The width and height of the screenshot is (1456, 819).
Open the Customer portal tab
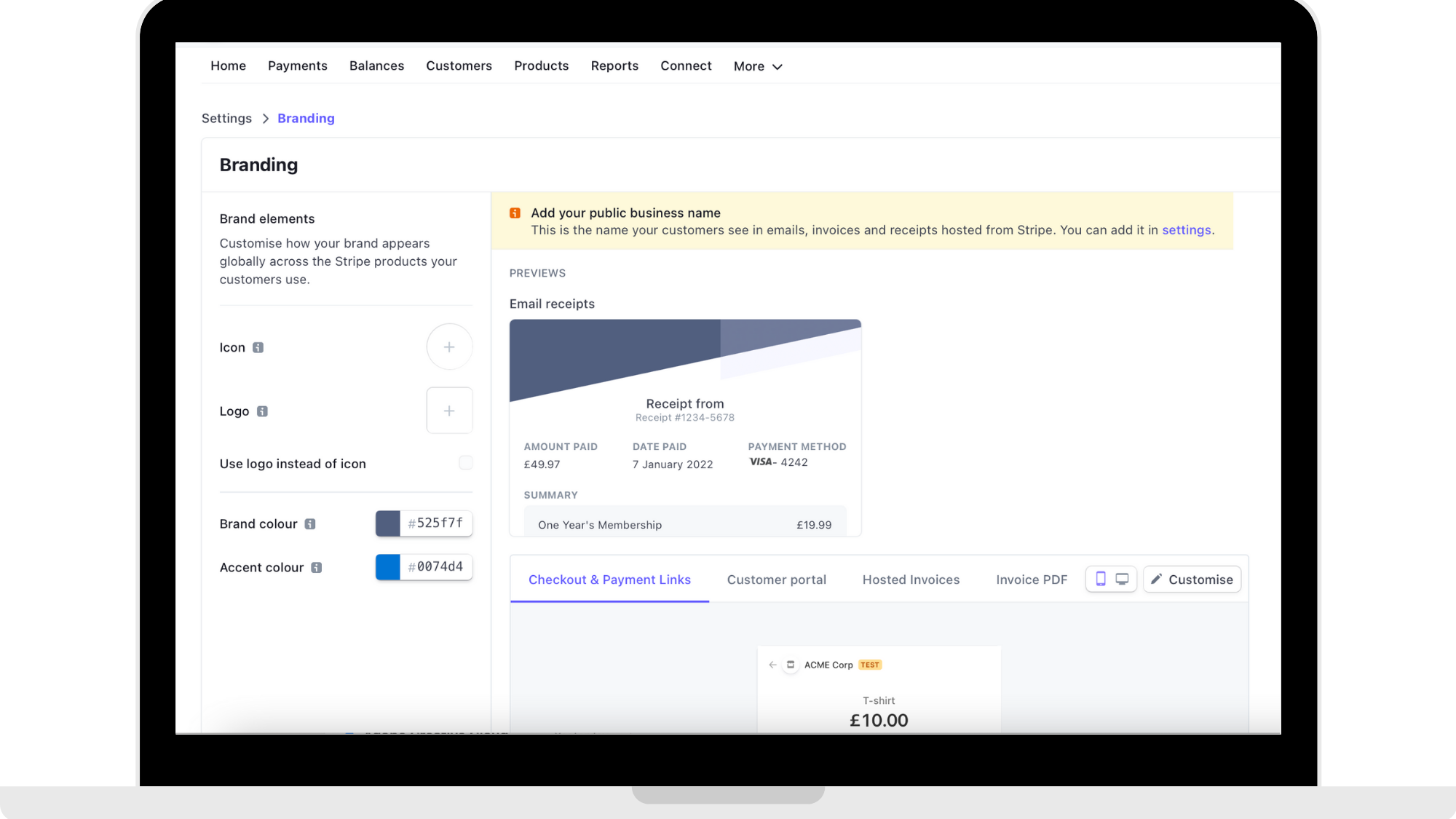tap(776, 579)
